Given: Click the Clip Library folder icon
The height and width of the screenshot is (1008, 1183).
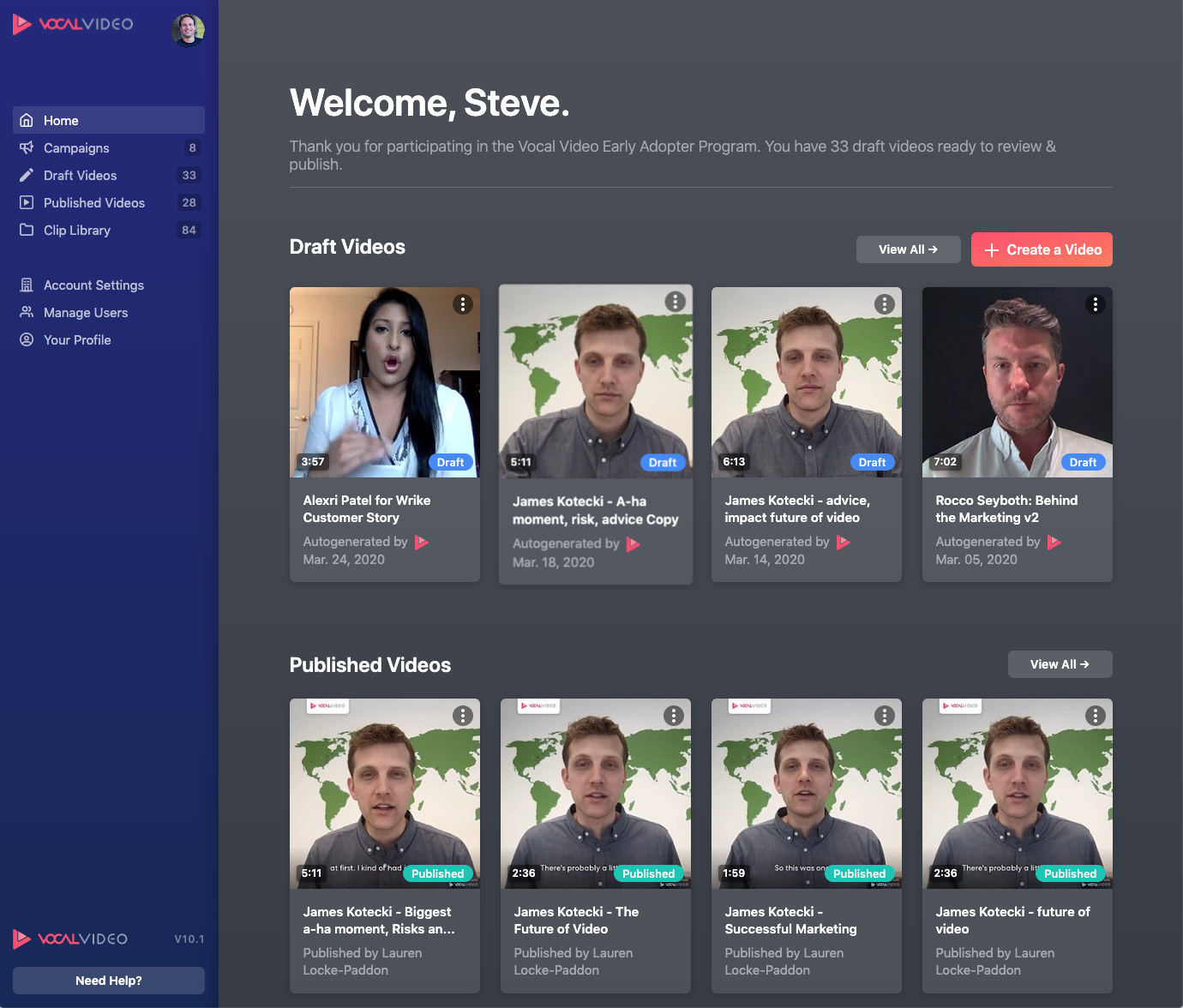Looking at the screenshot, I should point(27,230).
